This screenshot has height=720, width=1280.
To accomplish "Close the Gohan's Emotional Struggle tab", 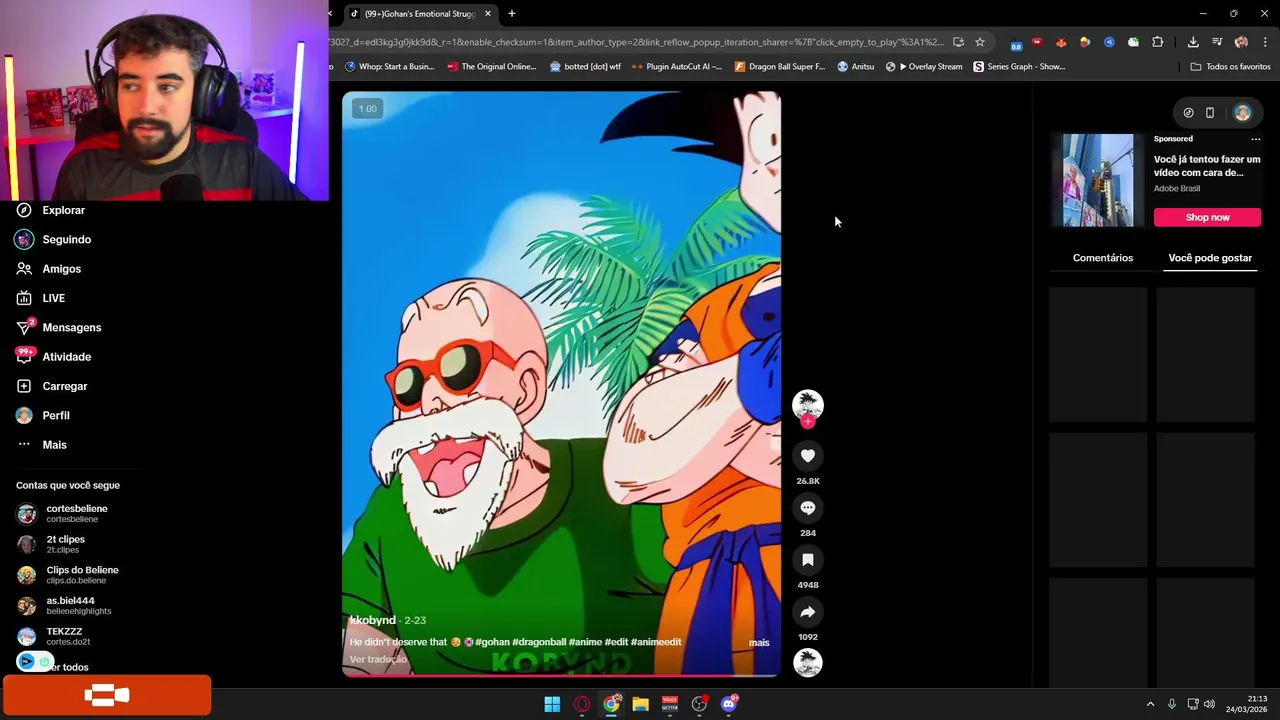I will pos(488,14).
